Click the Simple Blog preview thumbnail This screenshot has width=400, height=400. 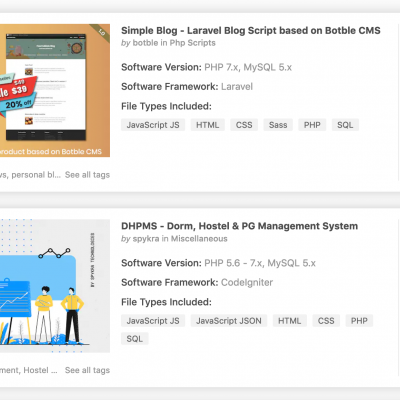(55, 90)
